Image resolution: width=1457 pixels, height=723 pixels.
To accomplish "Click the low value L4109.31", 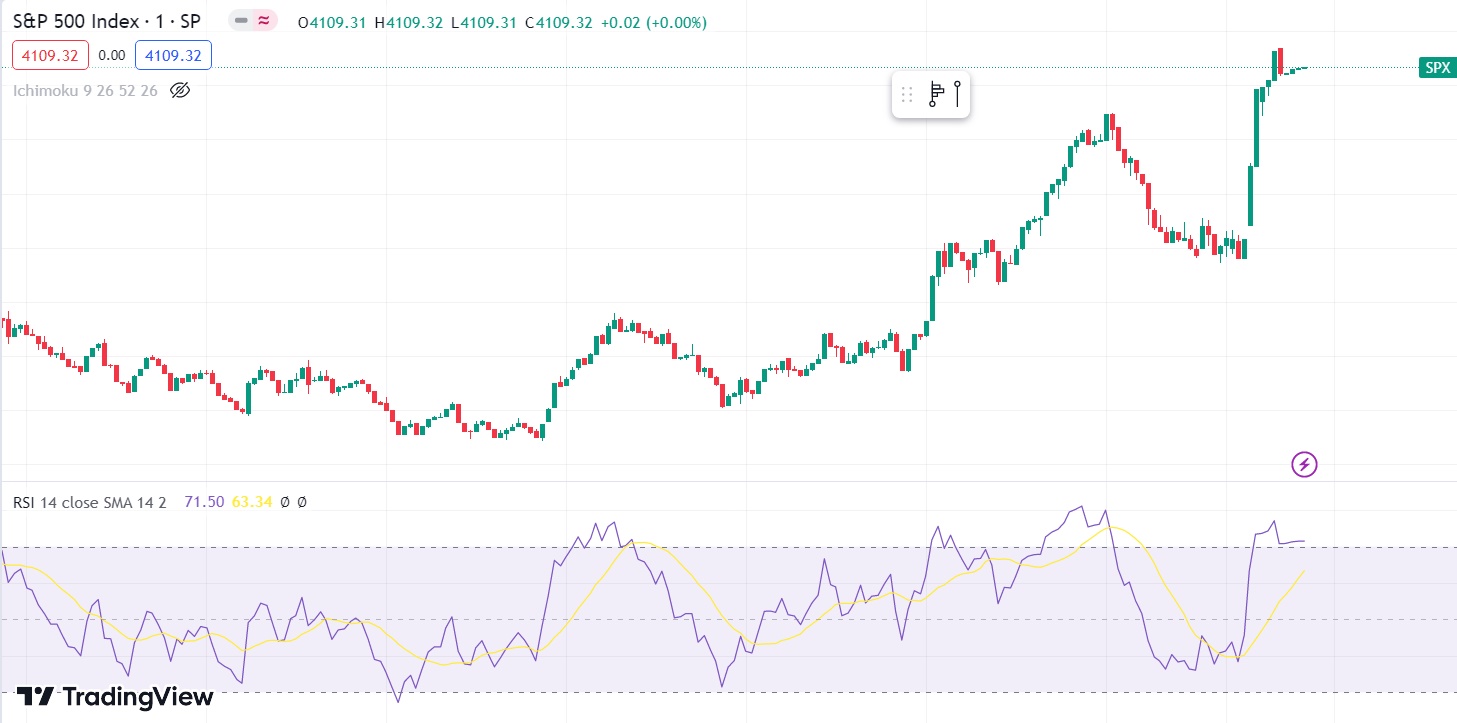I will (x=484, y=22).
